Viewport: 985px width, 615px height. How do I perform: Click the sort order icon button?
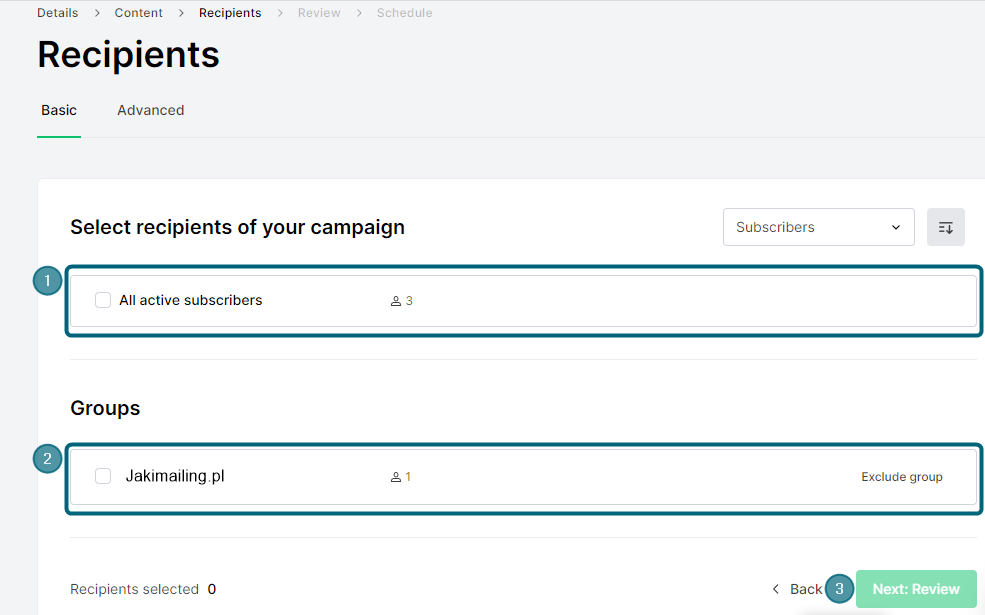[x=945, y=227]
